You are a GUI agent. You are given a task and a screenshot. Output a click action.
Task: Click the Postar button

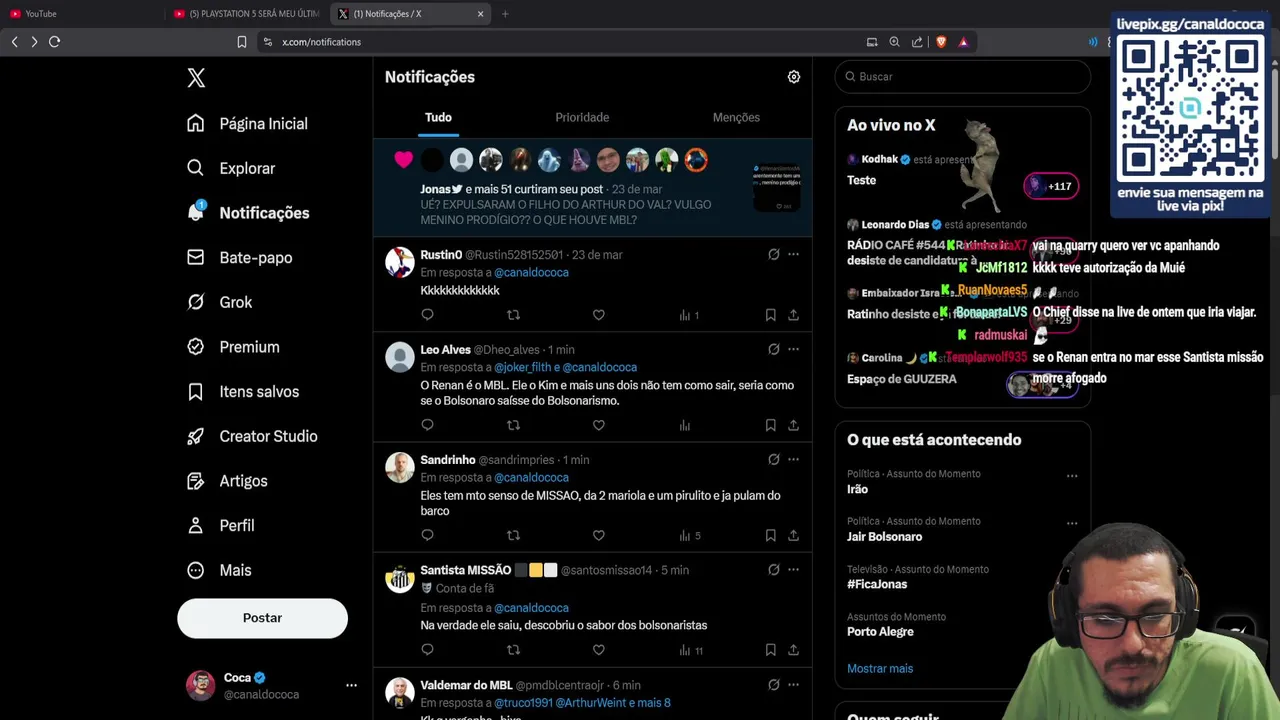262,618
